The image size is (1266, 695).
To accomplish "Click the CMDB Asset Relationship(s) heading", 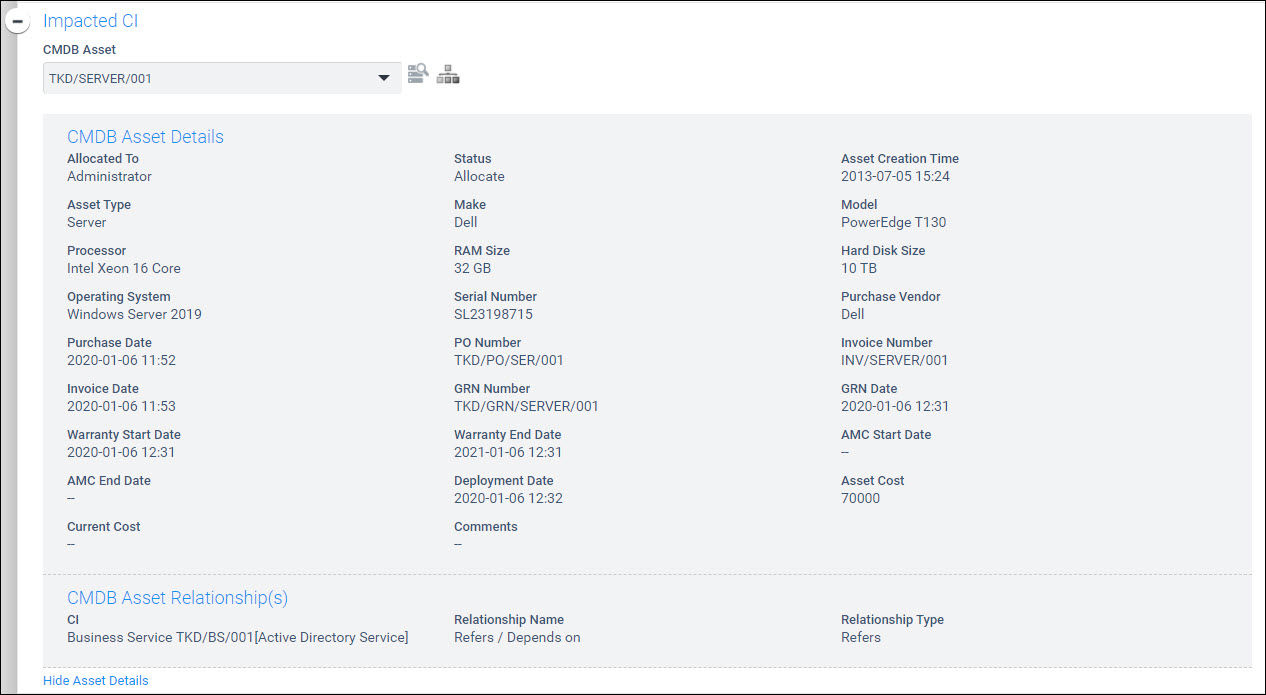I will coord(177,598).
